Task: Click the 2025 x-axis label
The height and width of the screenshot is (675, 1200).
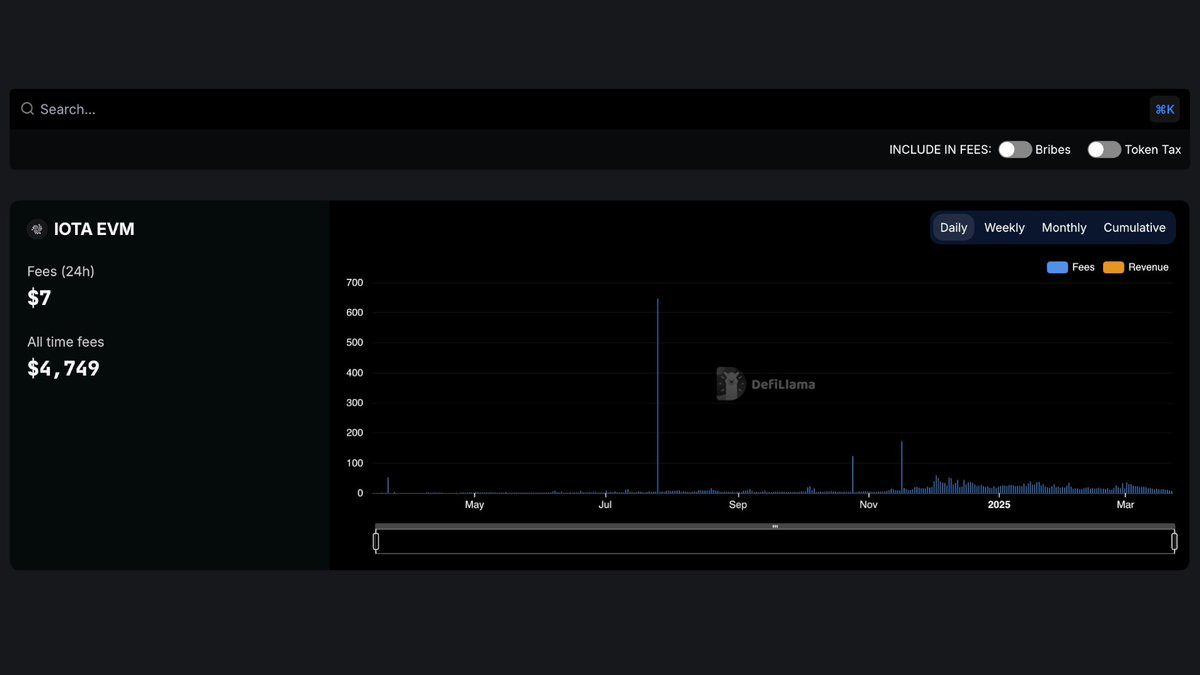Action: [x=999, y=505]
